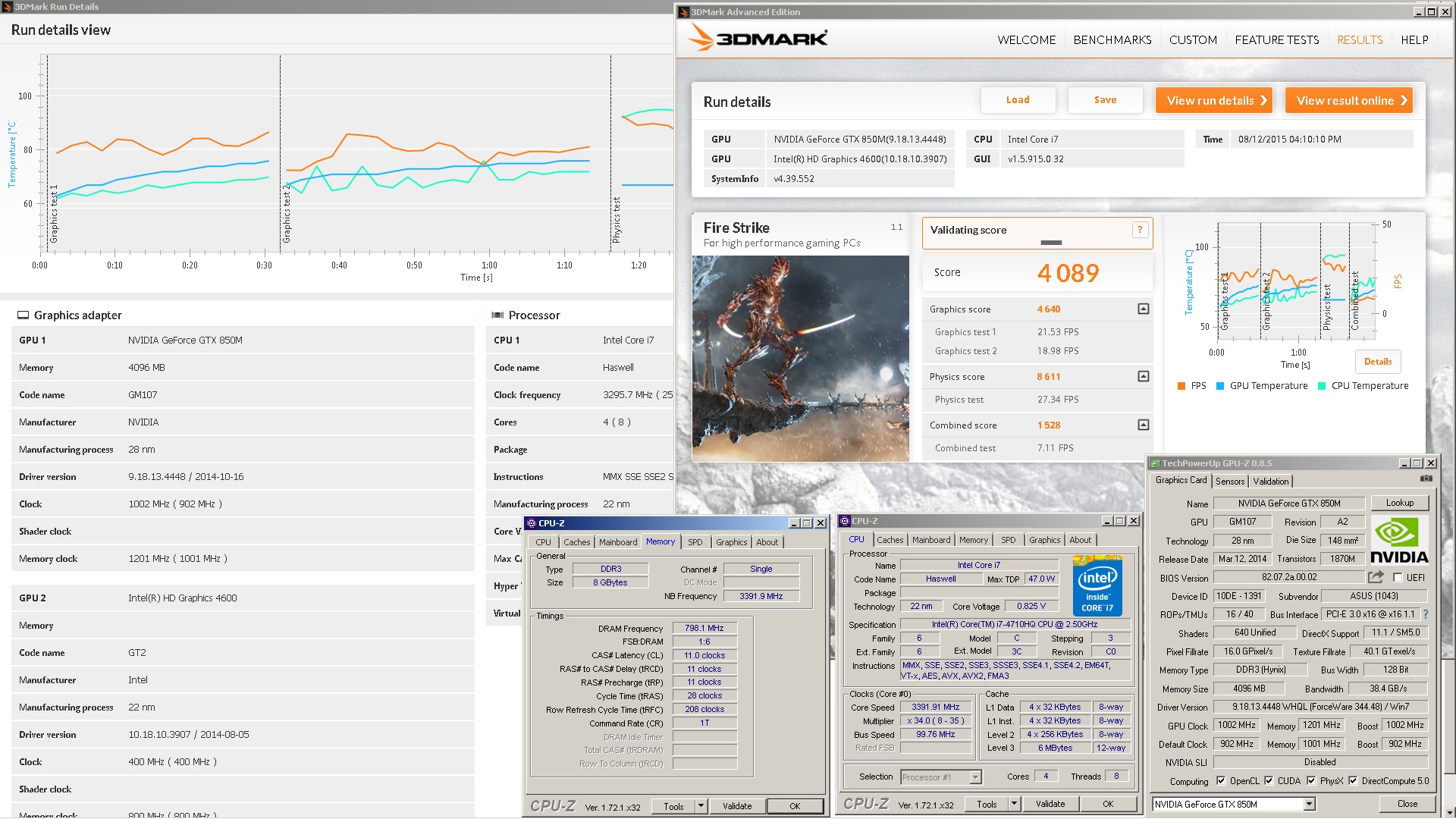
Task: Toggle the PhysX checkbox
Action: click(1311, 780)
